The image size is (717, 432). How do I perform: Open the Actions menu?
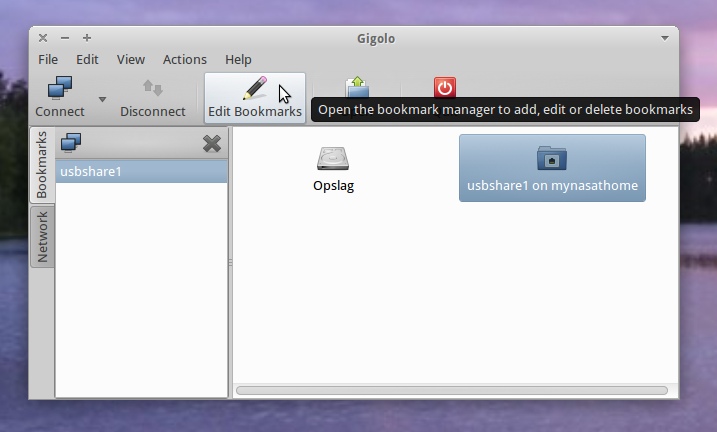185,59
